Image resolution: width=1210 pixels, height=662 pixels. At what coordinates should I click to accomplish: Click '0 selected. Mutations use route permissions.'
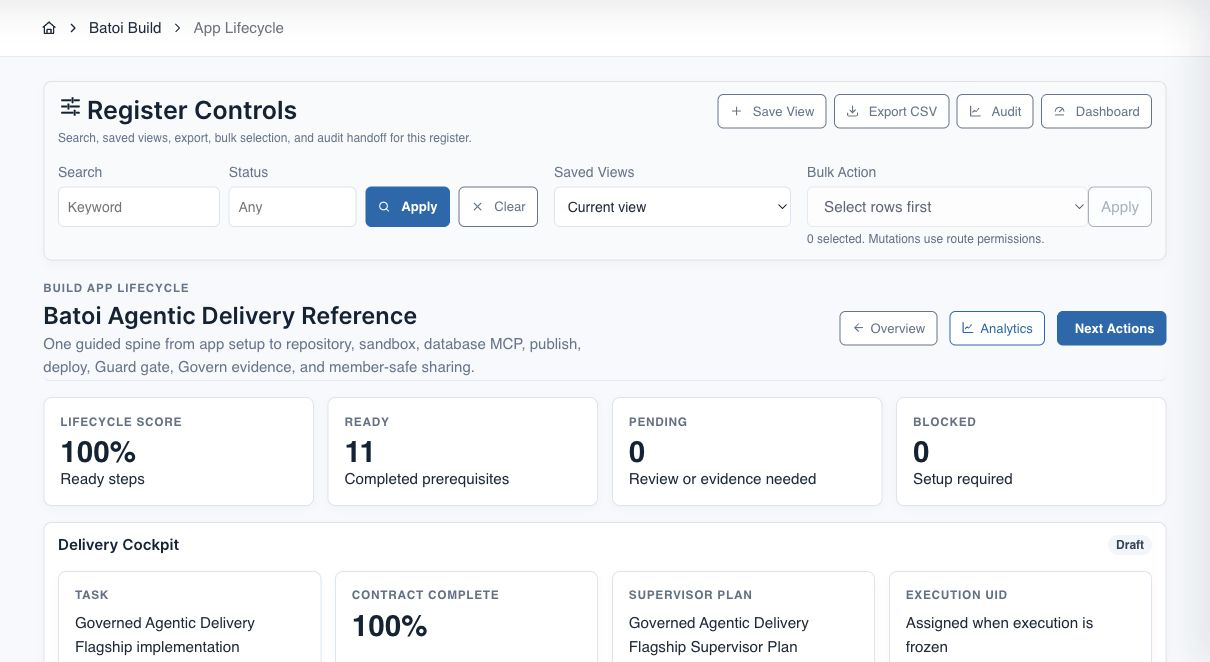925,239
